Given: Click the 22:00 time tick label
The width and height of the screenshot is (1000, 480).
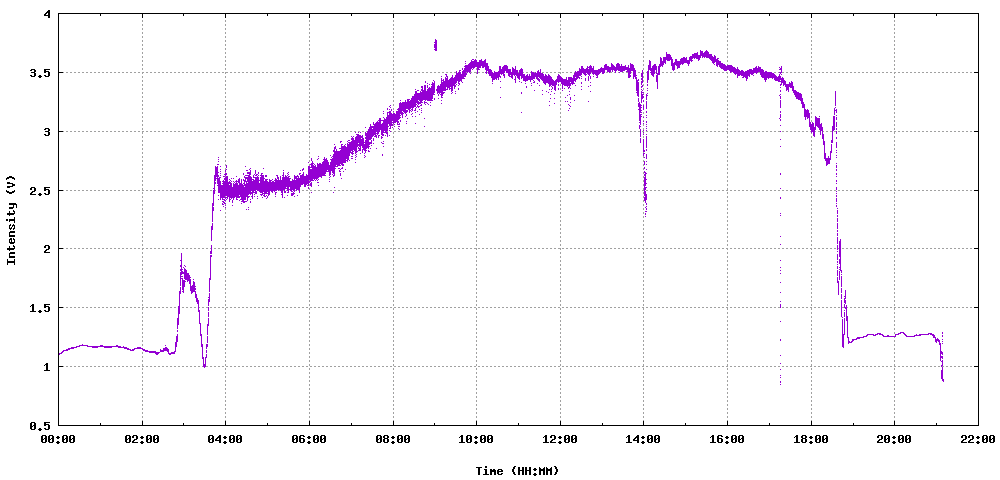Looking at the screenshot, I should tap(978, 439).
